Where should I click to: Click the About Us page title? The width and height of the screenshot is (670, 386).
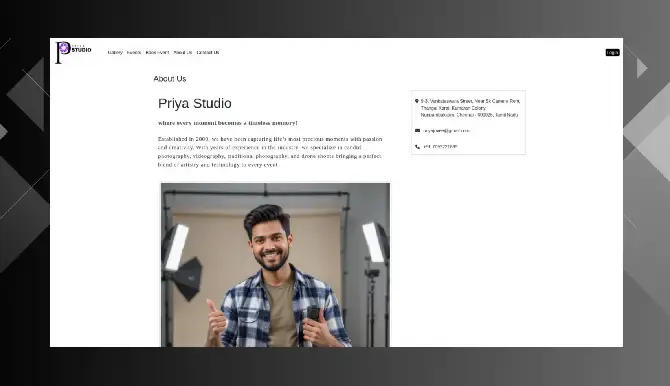click(170, 79)
